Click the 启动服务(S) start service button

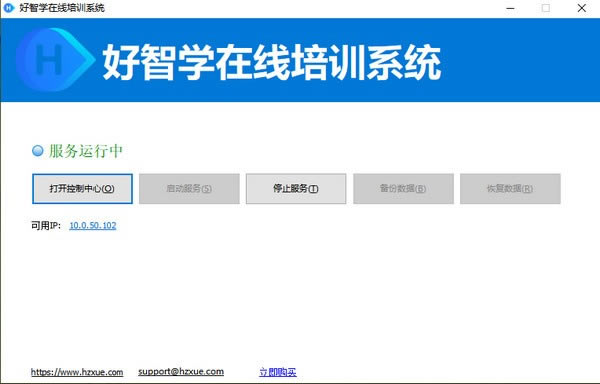tap(189, 189)
